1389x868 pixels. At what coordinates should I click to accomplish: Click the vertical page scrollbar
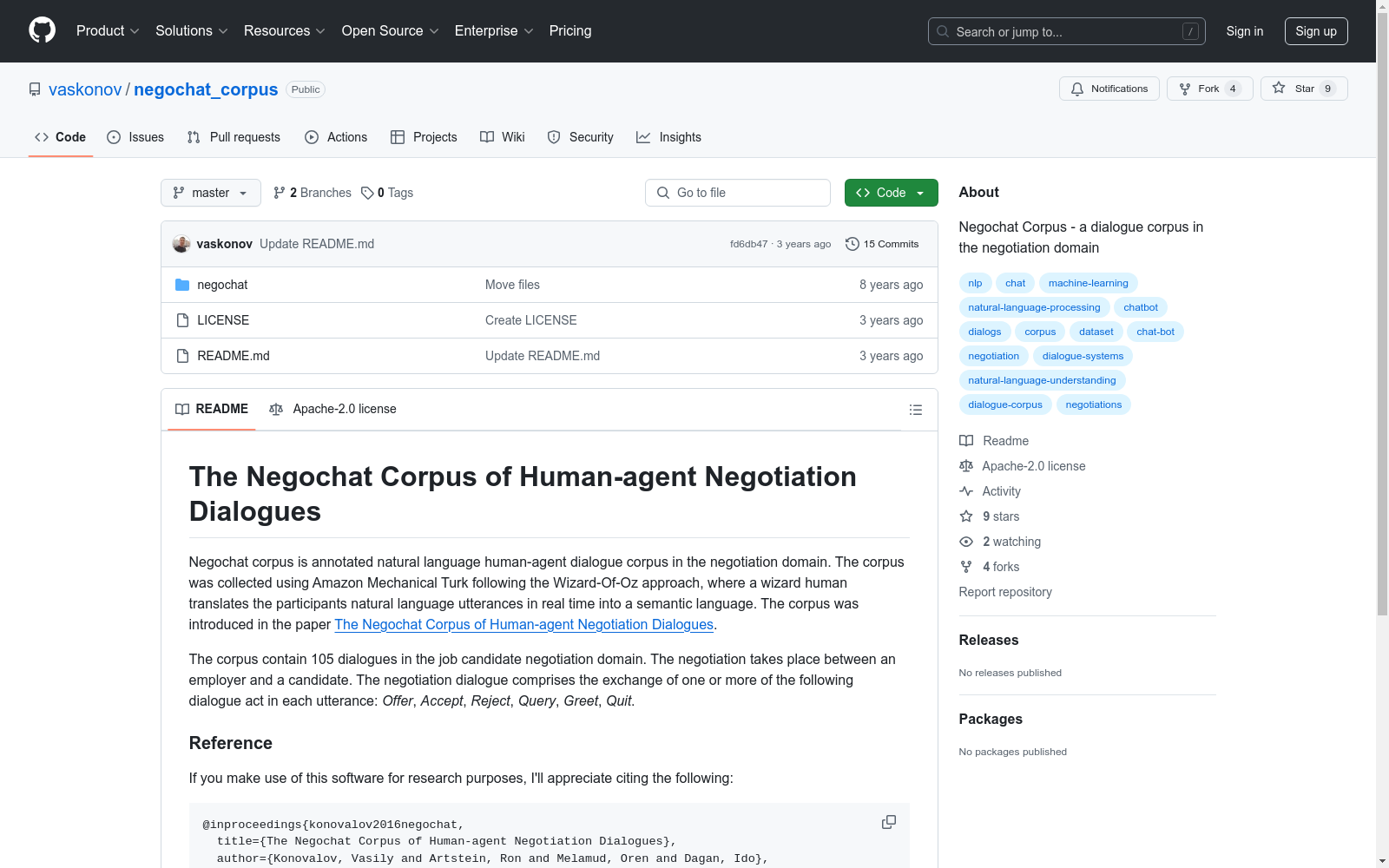pyautogui.click(x=1382, y=312)
